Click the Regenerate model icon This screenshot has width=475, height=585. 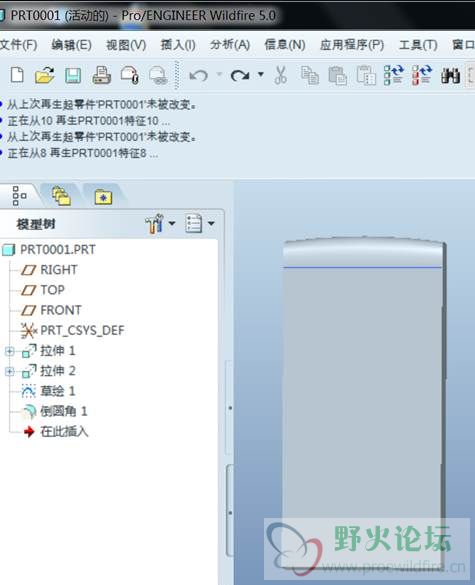tap(394, 75)
